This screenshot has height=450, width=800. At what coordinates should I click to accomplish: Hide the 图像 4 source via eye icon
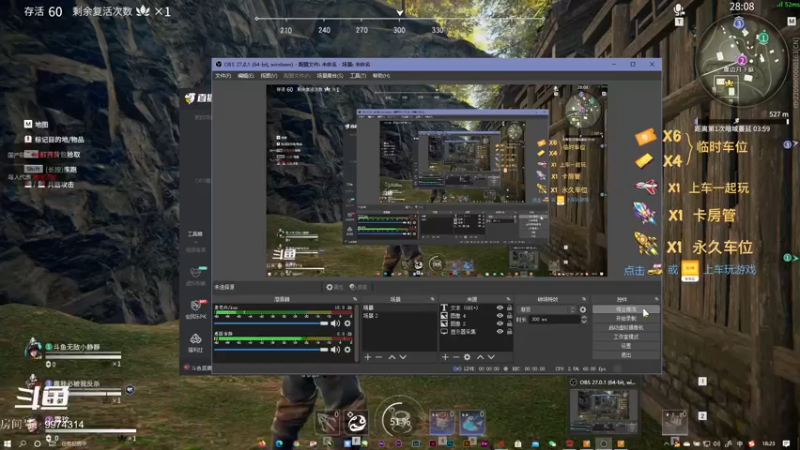[500, 316]
